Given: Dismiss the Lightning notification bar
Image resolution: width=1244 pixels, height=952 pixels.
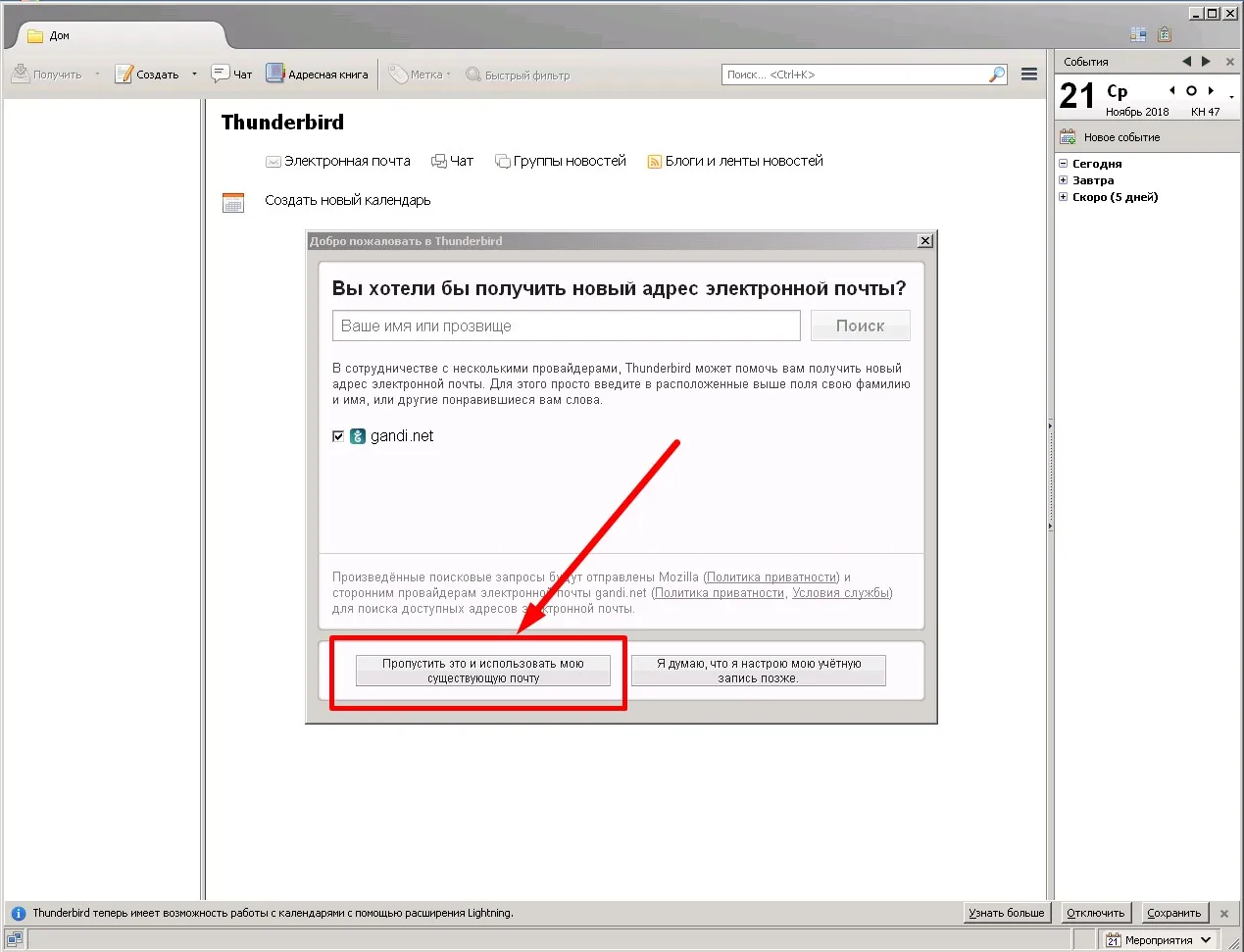Looking at the screenshot, I should pos(1223,913).
